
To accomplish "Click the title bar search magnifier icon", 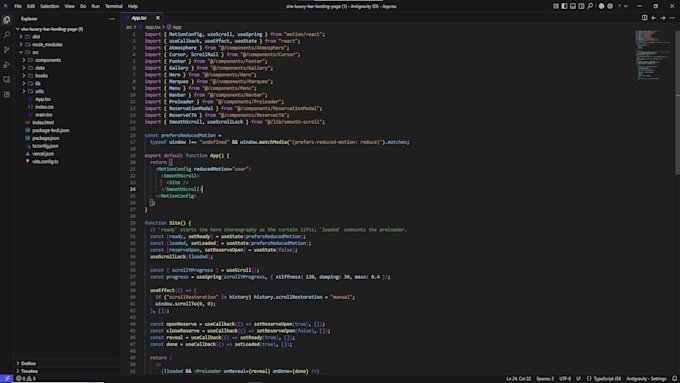I will point(590,6).
